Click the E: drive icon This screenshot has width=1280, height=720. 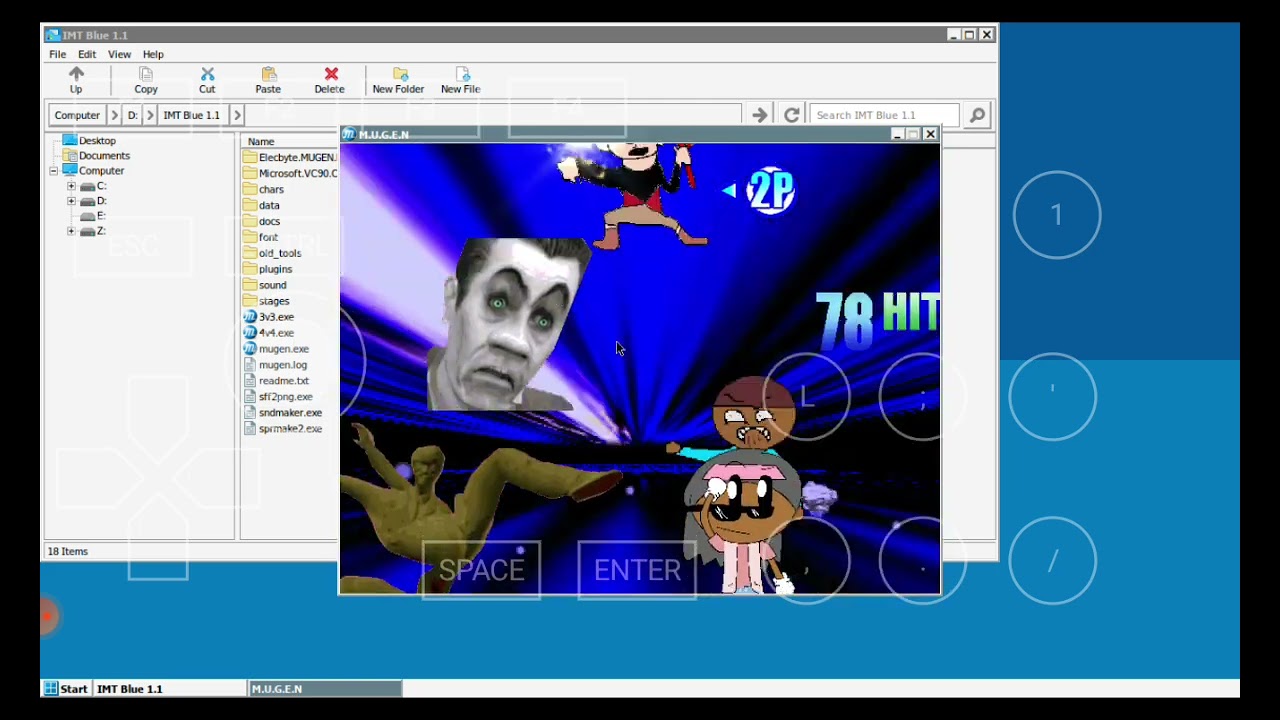(88, 216)
